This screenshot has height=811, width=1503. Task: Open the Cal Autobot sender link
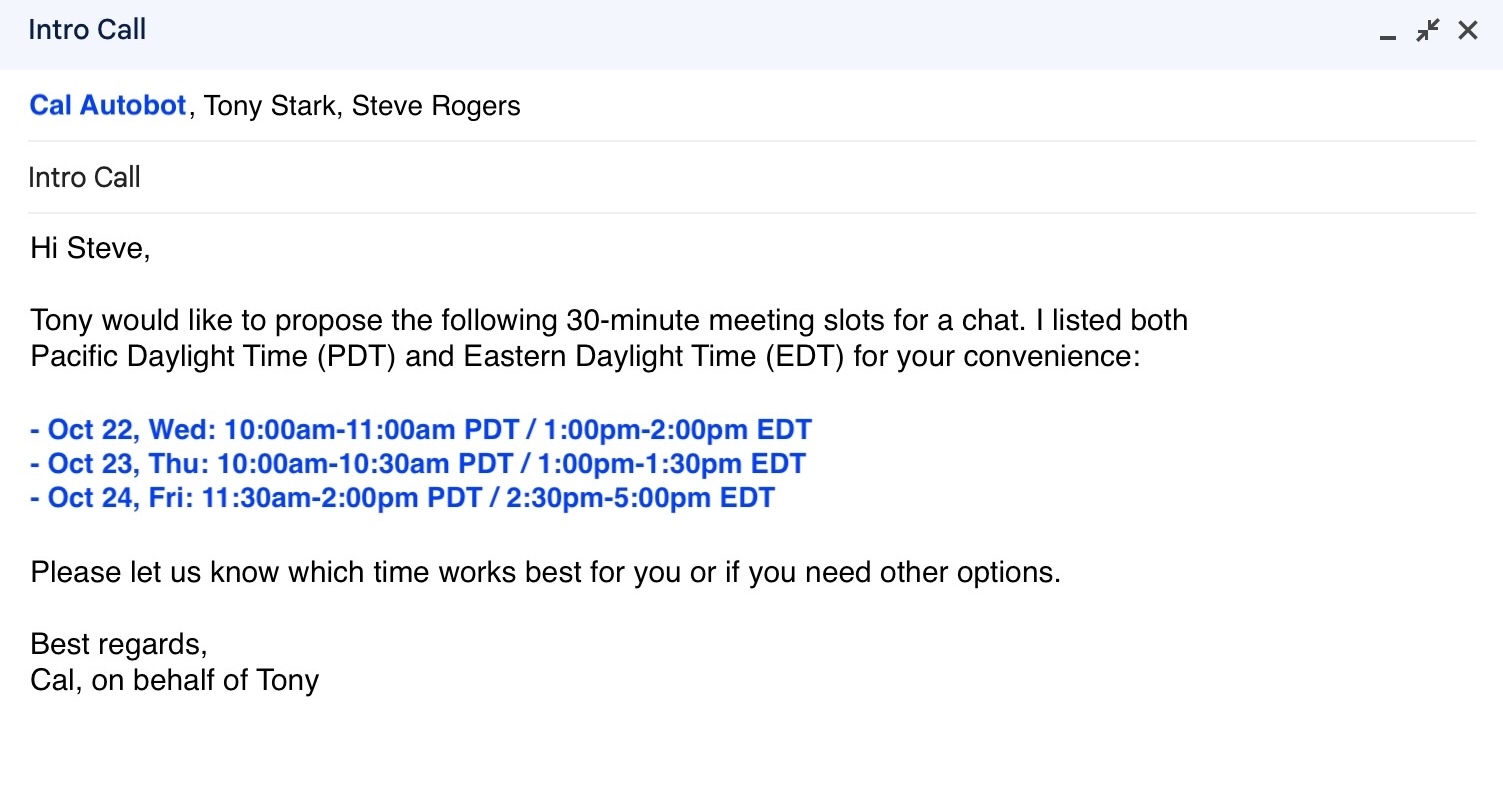coord(107,105)
